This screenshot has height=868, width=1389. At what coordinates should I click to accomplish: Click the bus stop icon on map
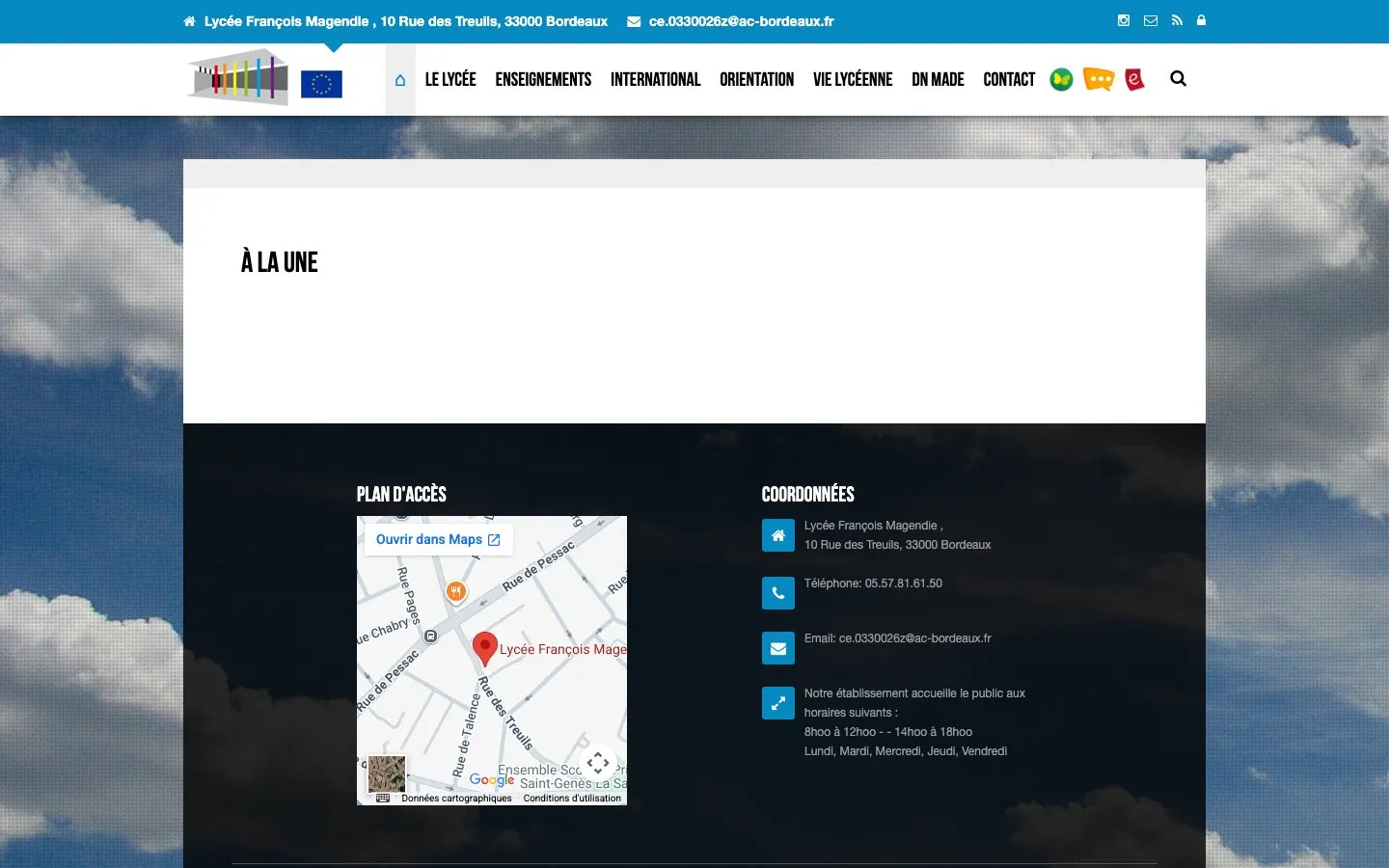click(x=431, y=637)
